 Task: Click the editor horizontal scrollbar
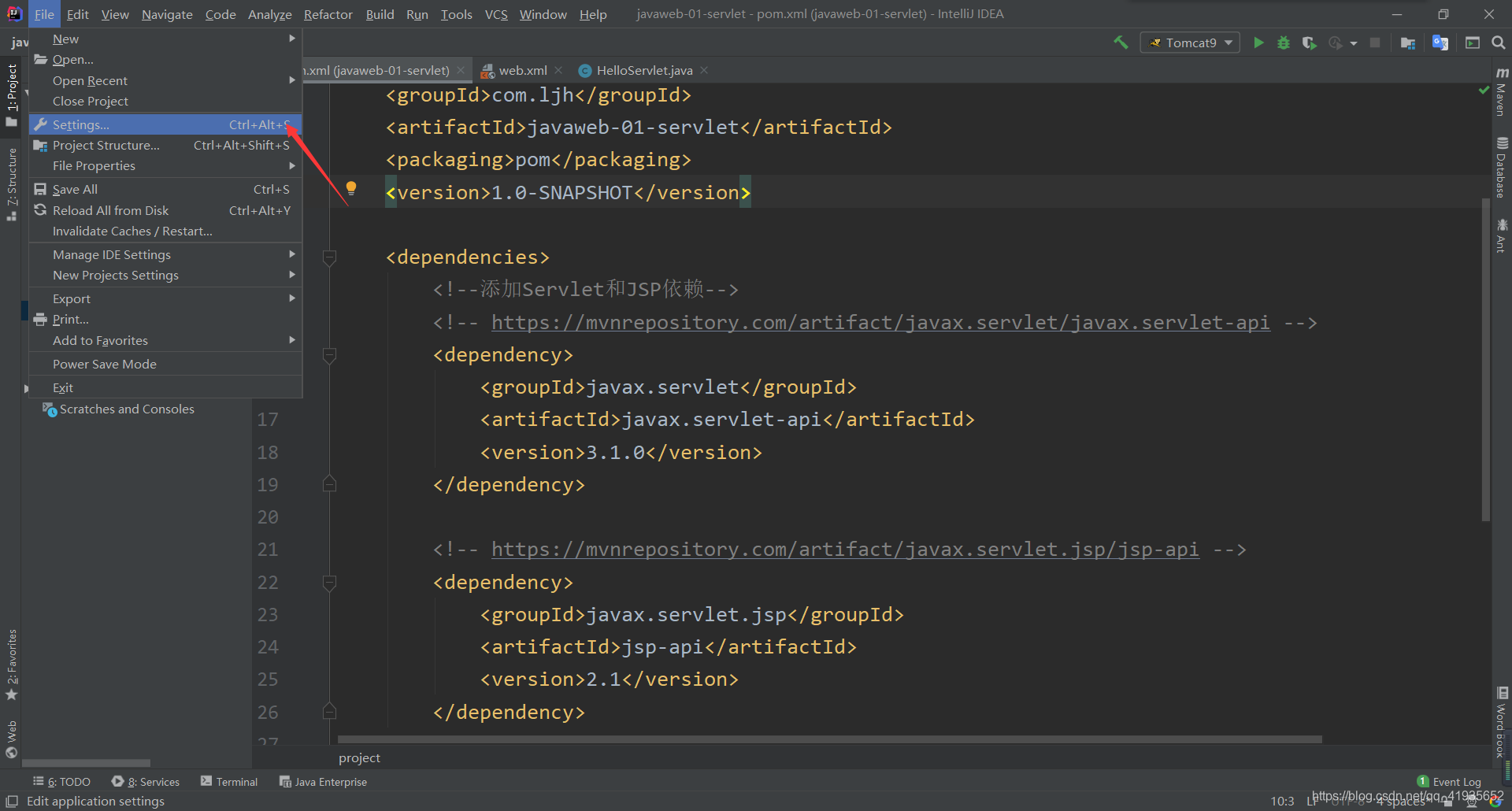(830, 739)
